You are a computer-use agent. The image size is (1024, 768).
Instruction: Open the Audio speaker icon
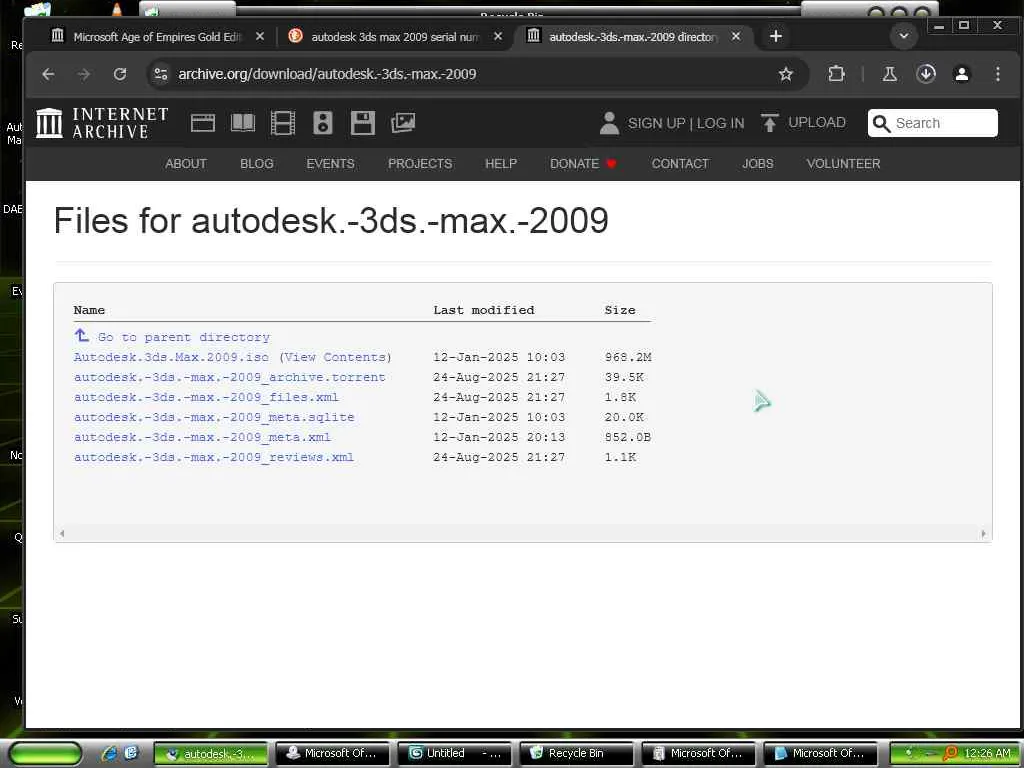point(323,123)
